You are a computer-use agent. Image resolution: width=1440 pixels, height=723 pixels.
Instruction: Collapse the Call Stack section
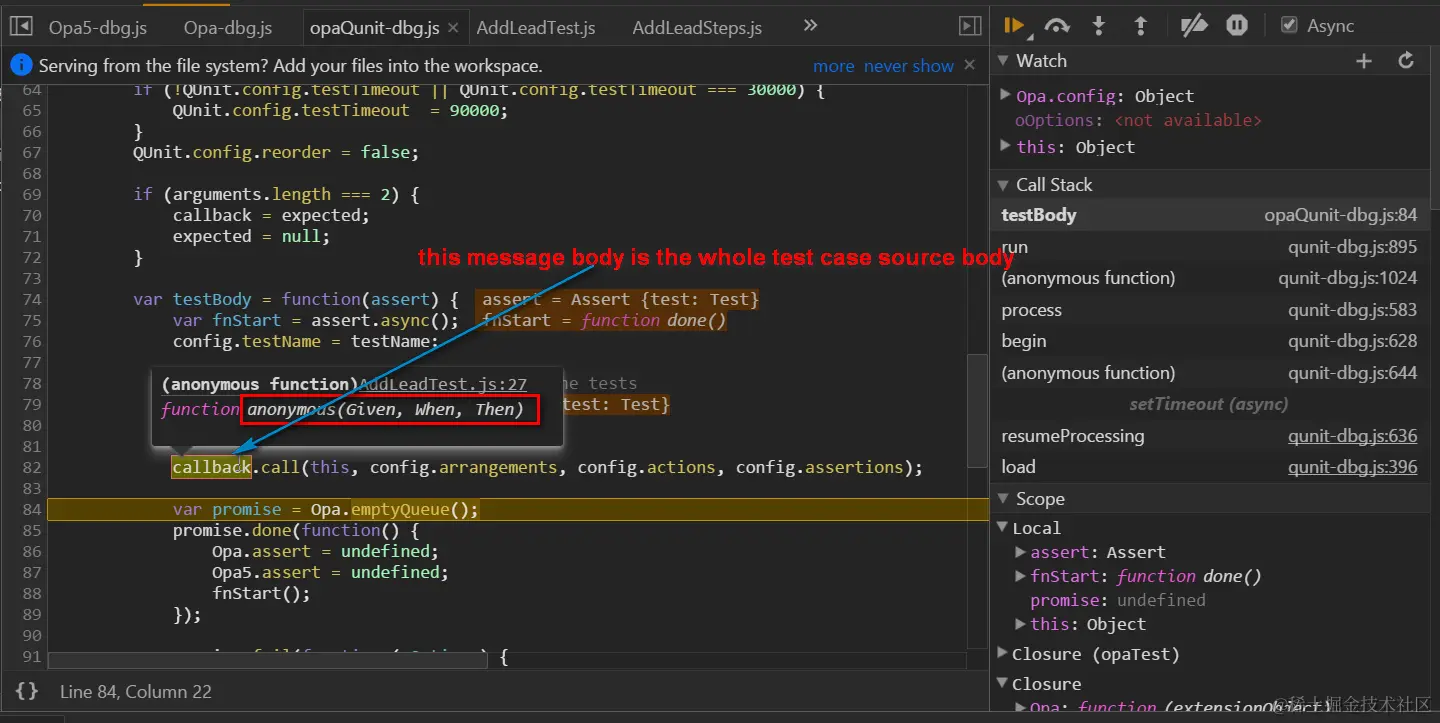pyautogui.click(x=1004, y=185)
